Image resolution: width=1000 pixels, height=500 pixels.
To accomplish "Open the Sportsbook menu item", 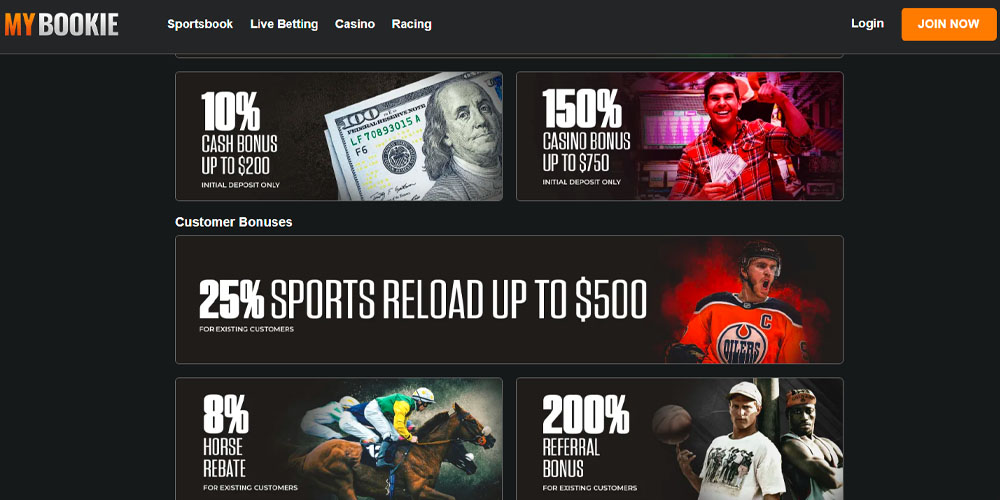I will (200, 24).
